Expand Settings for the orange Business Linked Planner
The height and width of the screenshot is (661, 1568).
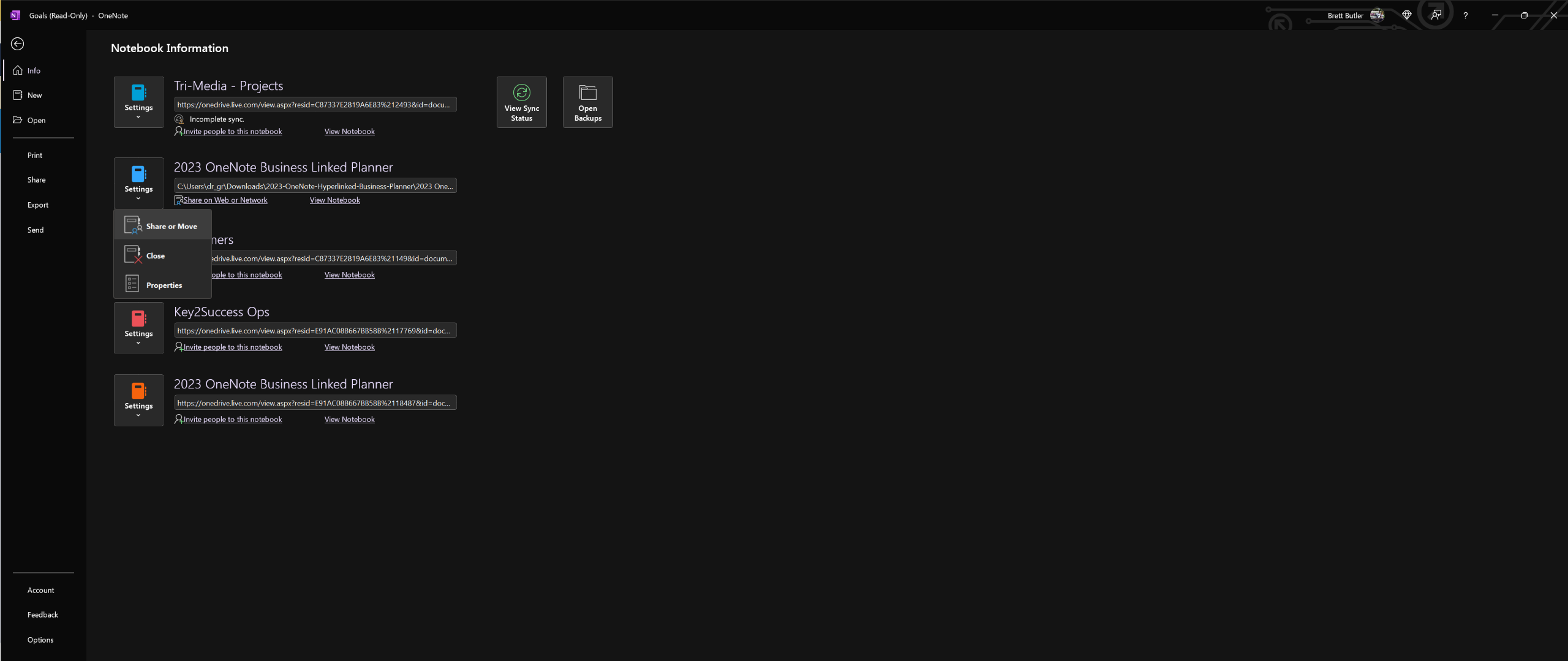tap(138, 400)
